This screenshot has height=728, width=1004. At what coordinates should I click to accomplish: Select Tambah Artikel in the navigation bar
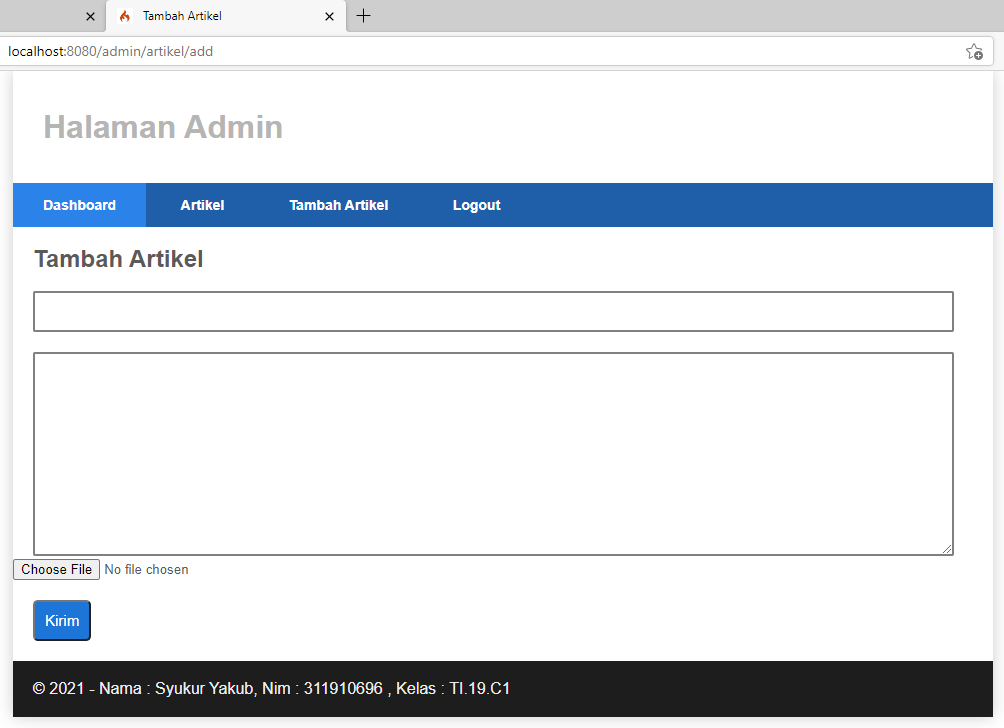click(338, 205)
